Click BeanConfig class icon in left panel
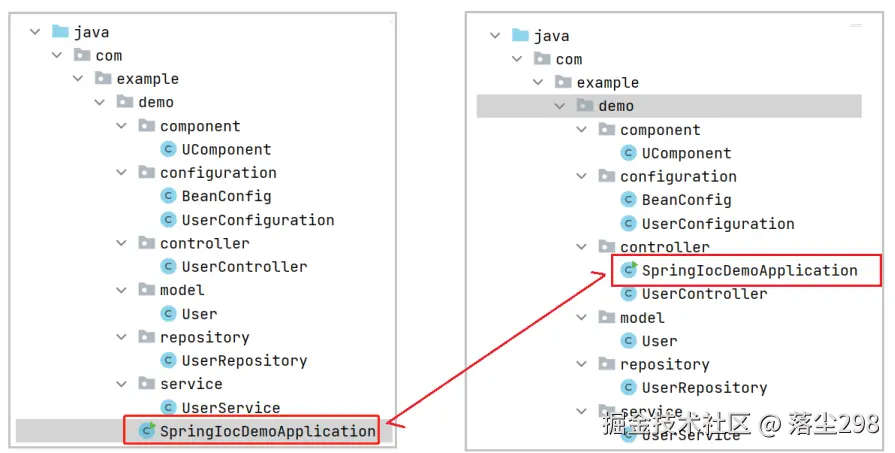This screenshot has width=895, height=453. coord(168,196)
